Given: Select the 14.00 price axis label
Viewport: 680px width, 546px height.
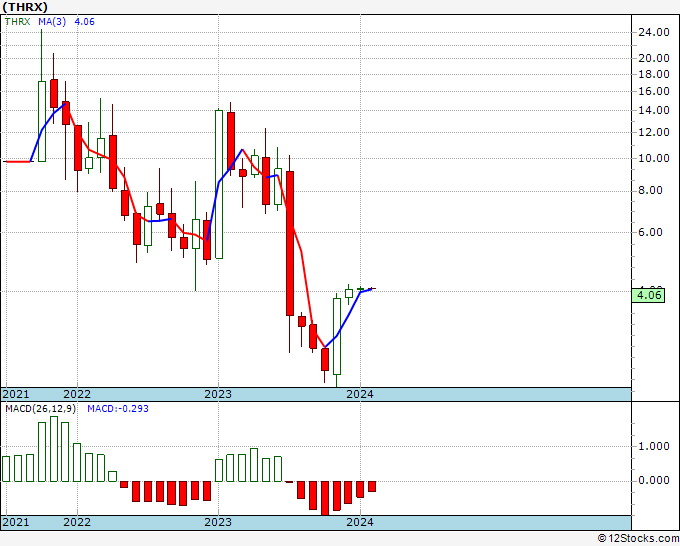Looking at the screenshot, I should pos(654,110).
